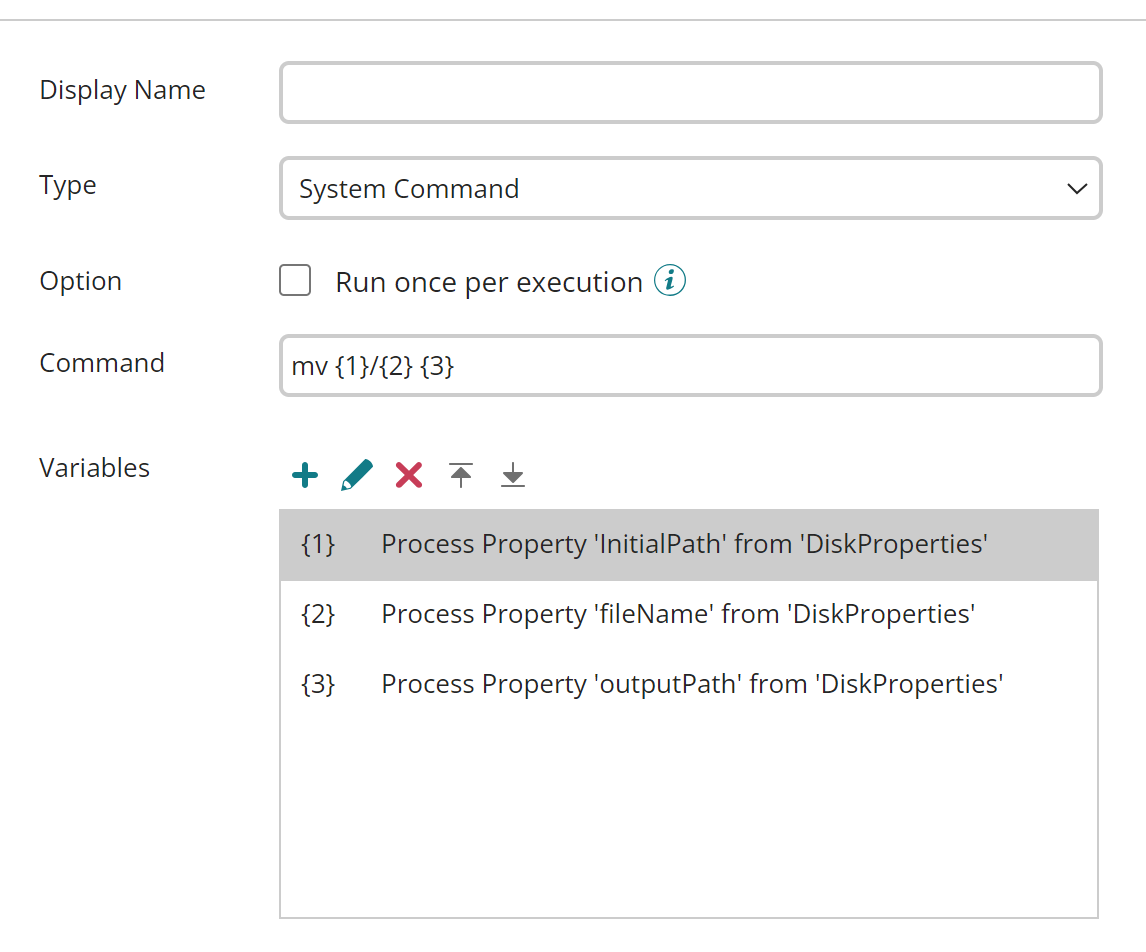
Task: Click the Command input containing mv command
Action: pyautogui.click(x=690, y=365)
